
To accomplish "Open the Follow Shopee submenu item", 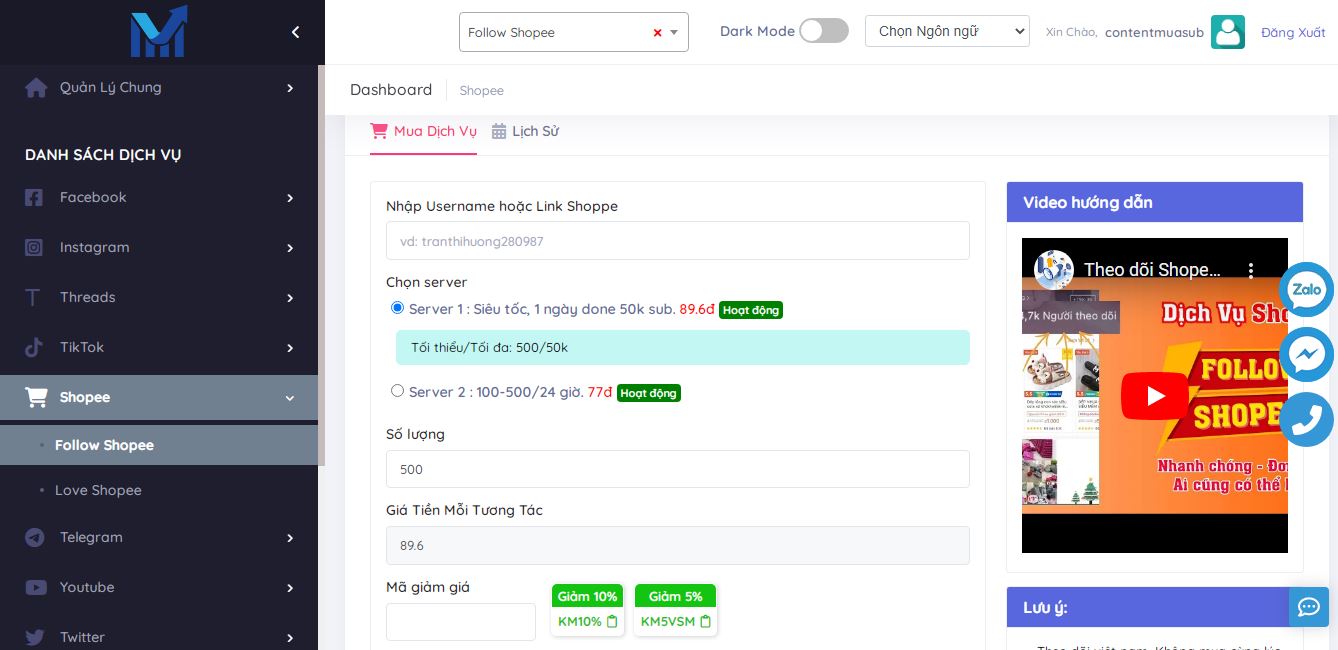I will pyautogui.click(x=159, y=446).
